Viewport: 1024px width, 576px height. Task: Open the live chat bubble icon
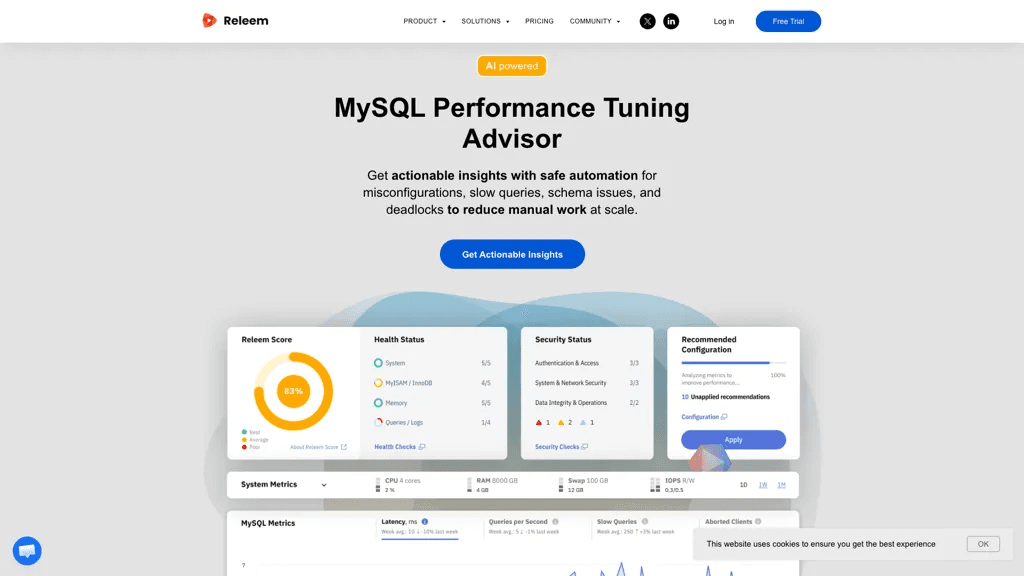point(27,551)
